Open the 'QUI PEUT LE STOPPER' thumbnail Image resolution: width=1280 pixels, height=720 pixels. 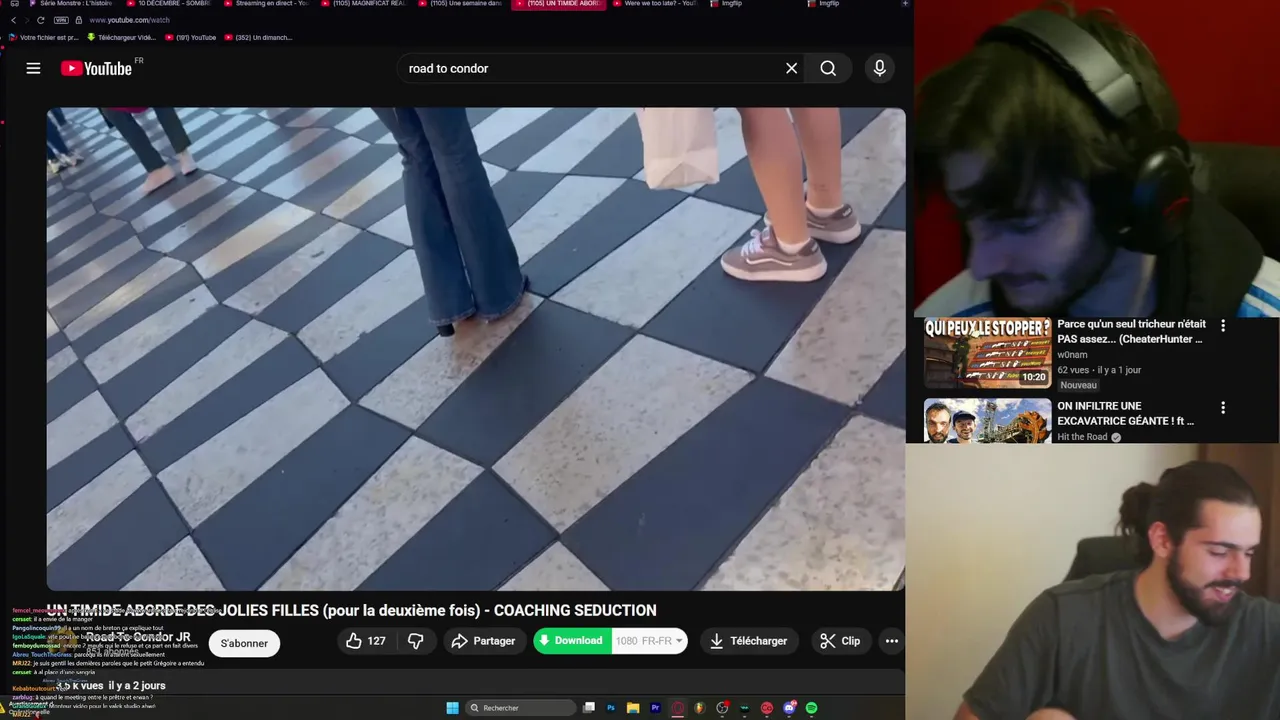[987, 352]
